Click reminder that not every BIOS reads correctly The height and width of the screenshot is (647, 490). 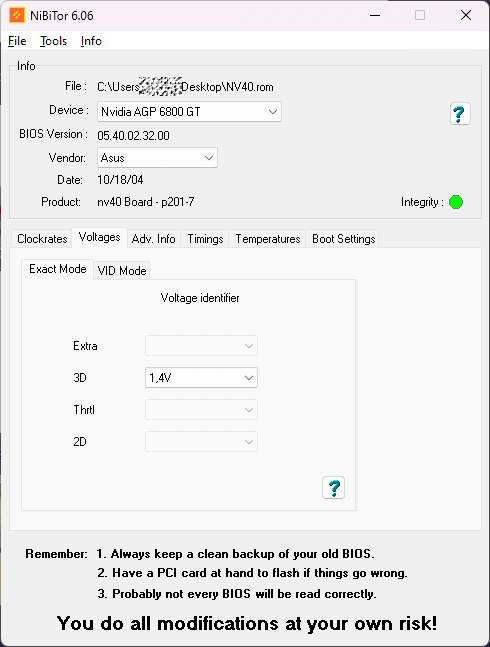pos(237,594)
